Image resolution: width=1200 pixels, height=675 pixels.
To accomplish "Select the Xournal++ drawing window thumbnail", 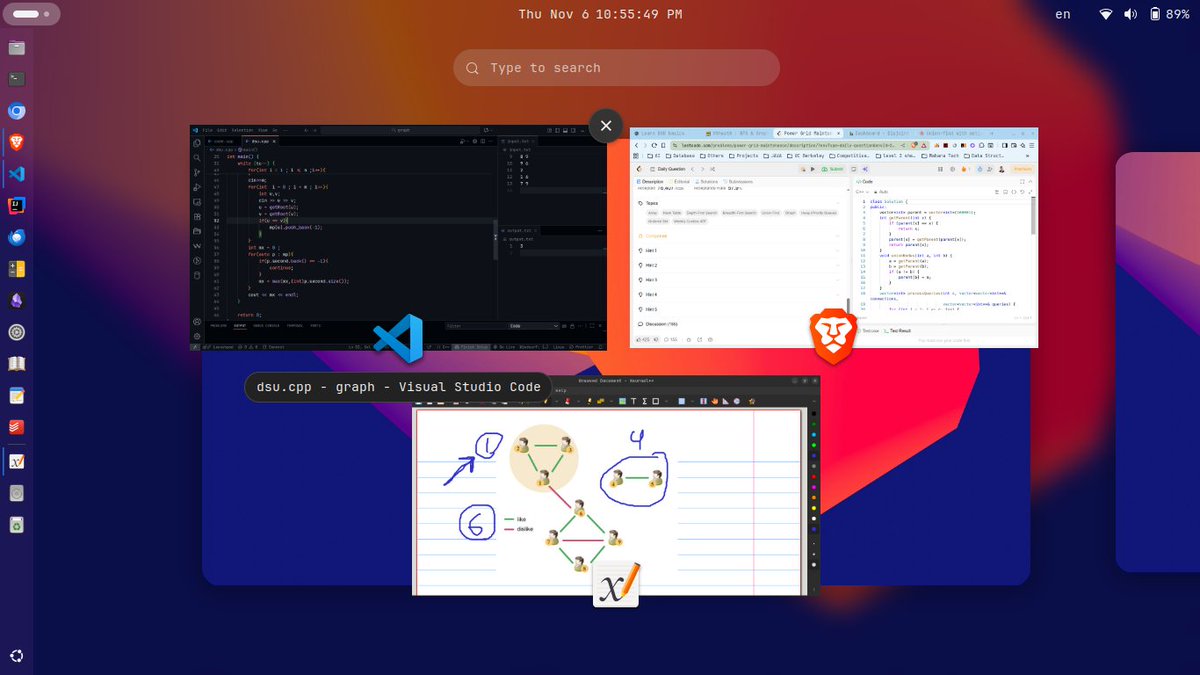I will coord(616,485).
